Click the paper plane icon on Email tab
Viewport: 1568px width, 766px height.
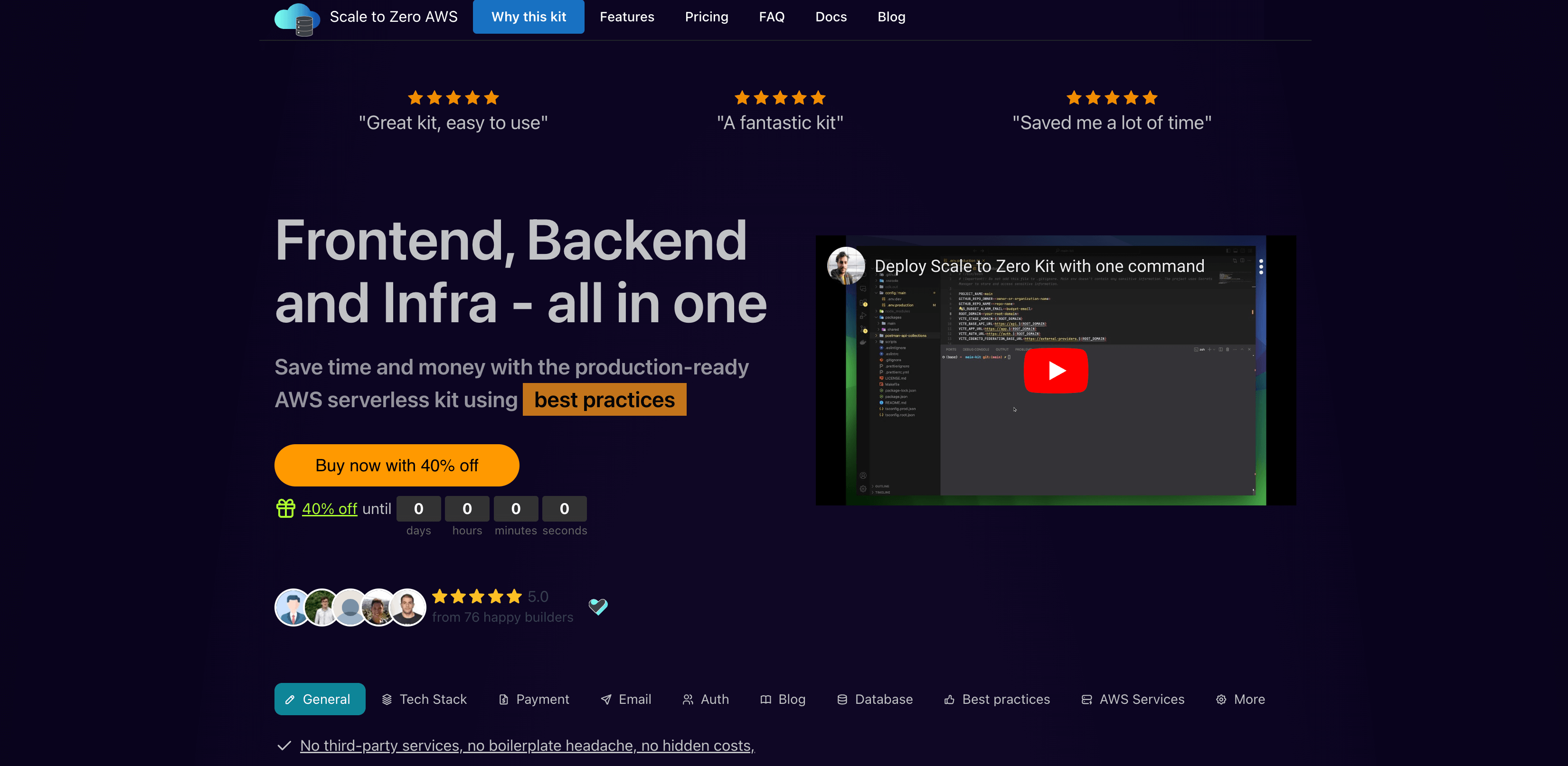[606, 700]
